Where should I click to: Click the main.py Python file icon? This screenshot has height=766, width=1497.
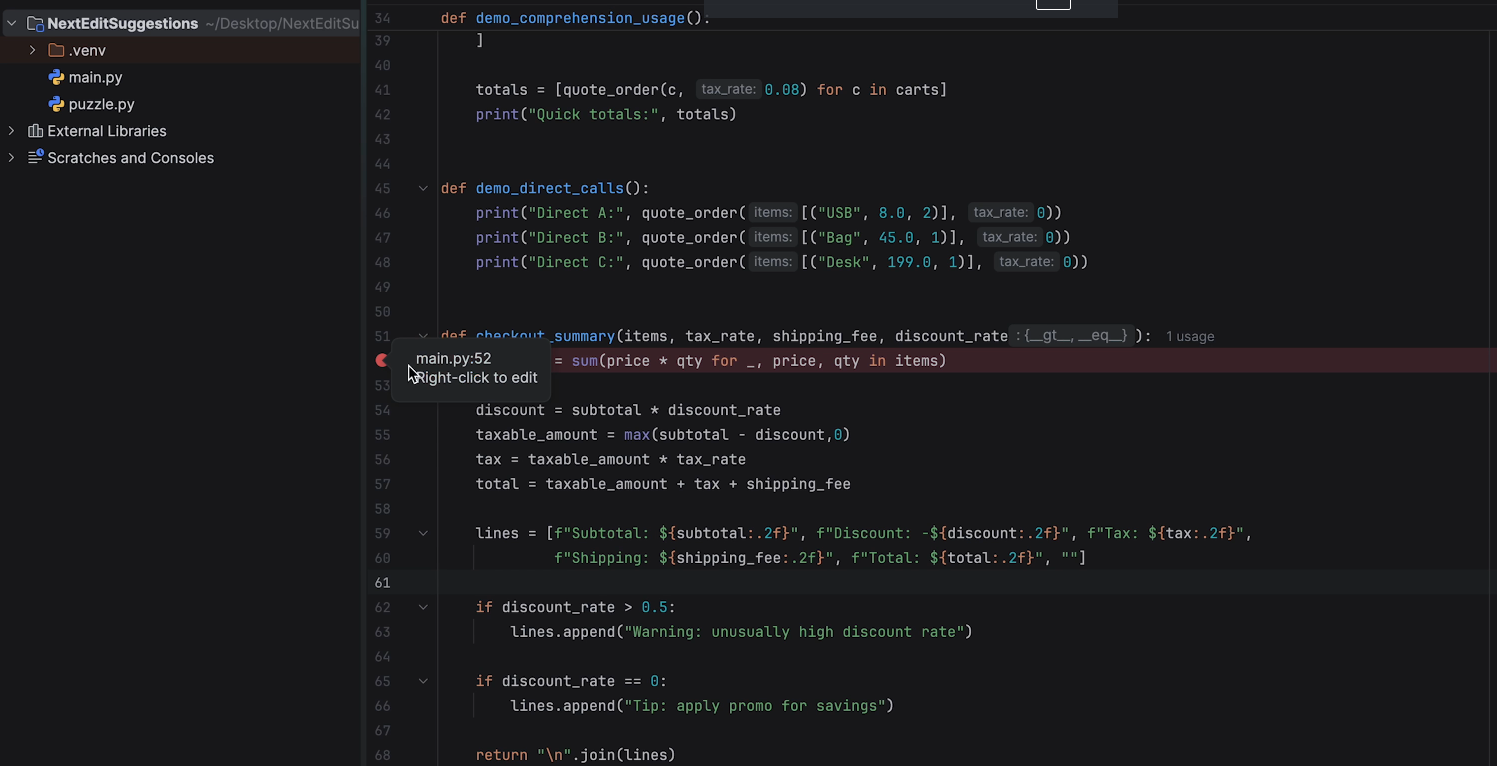pyautogui.click(x=56, y=77)
